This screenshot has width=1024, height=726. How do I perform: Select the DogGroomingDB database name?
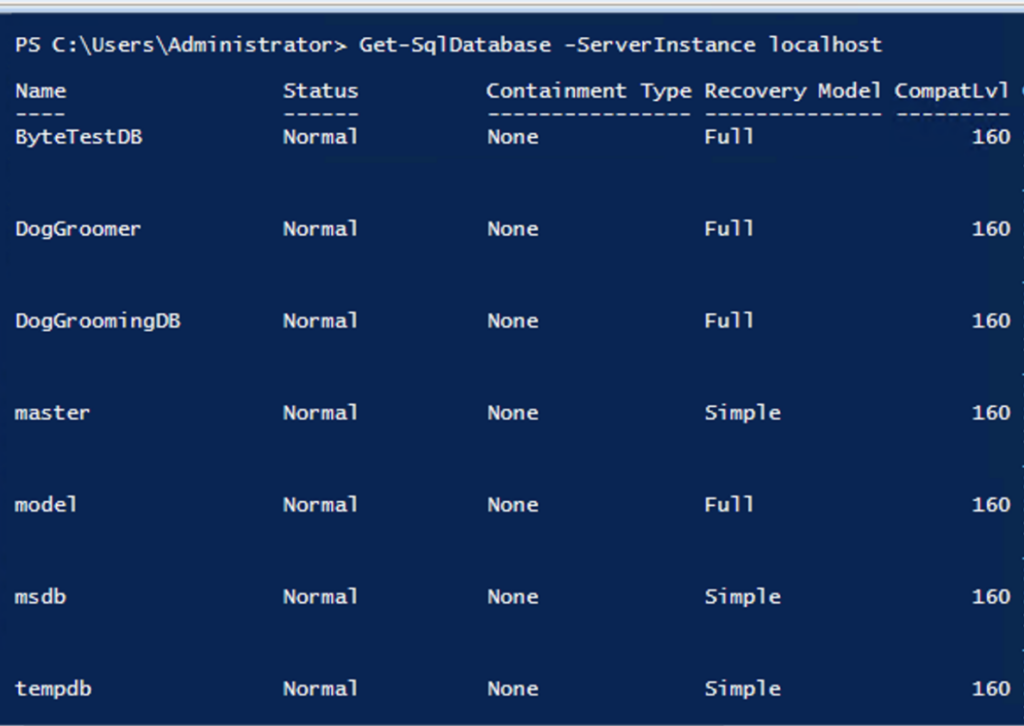(97, 321)
